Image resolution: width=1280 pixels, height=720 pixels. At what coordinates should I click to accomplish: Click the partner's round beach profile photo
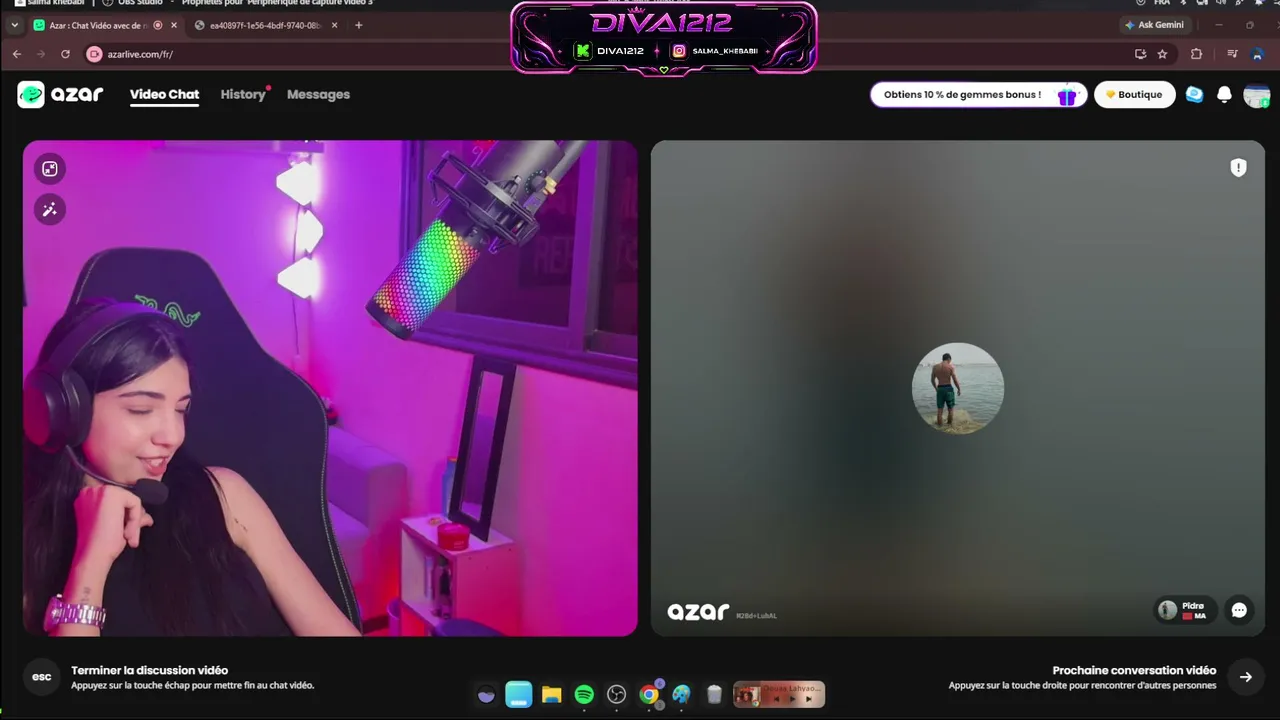point(958,388)
